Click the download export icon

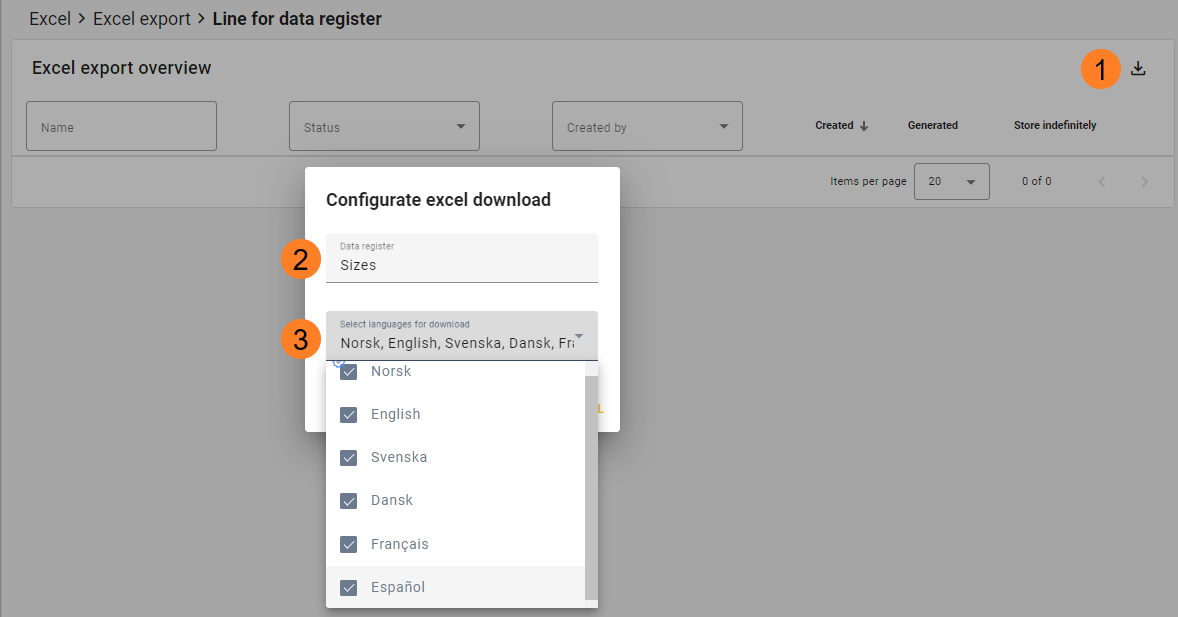[1137, 69]
